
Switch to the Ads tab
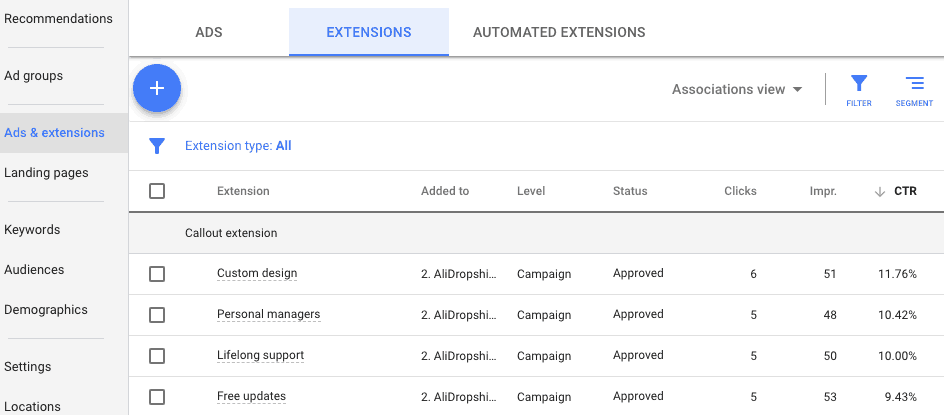click(208, 32)
